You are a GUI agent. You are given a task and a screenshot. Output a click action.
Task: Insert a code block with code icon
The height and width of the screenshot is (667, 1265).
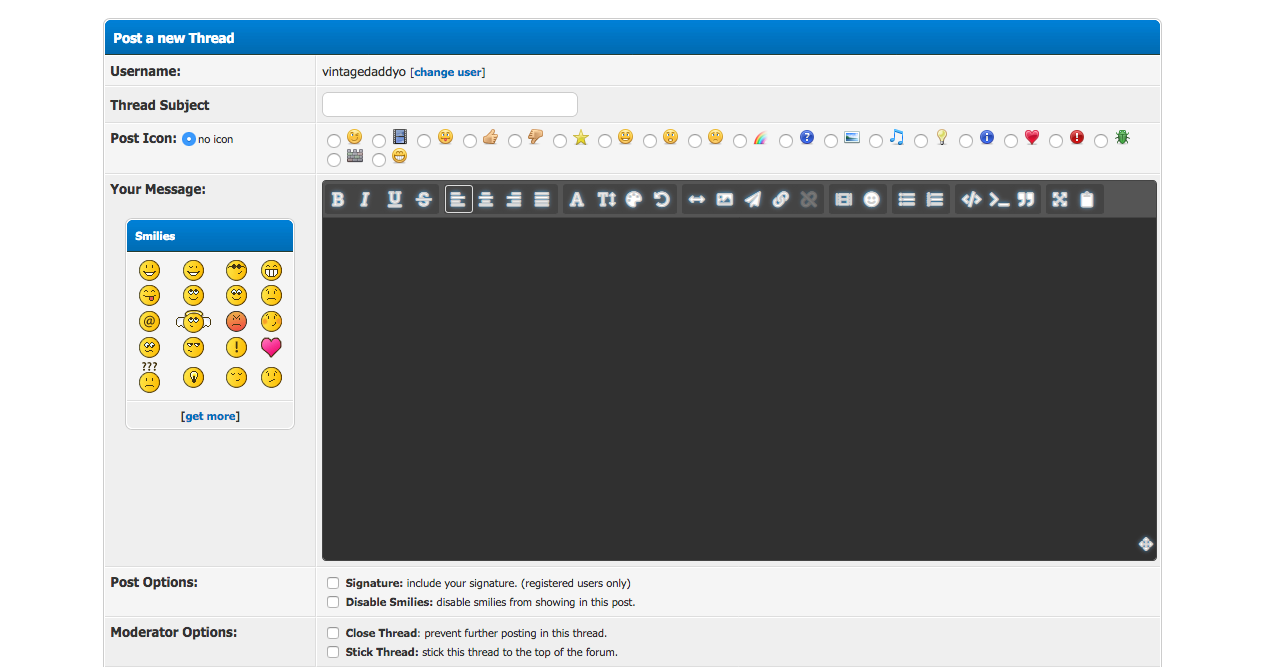[970, 200]
